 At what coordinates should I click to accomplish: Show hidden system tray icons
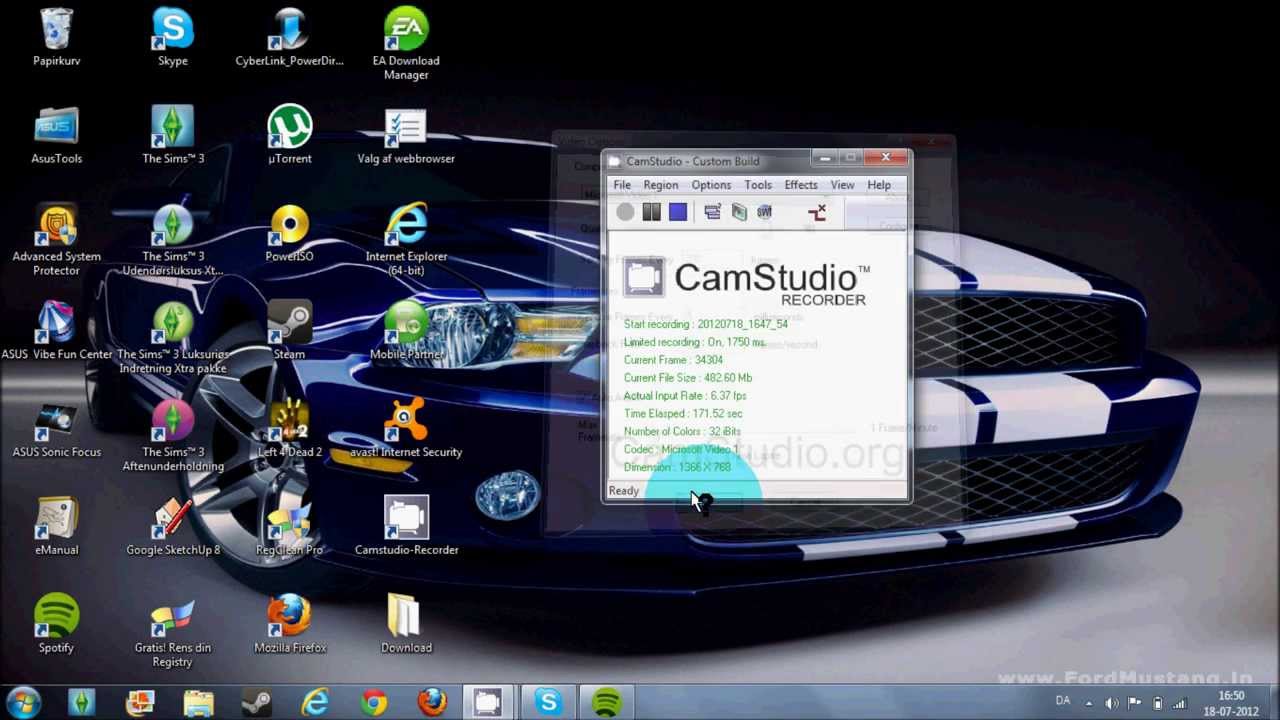(x=1088, y=703)
